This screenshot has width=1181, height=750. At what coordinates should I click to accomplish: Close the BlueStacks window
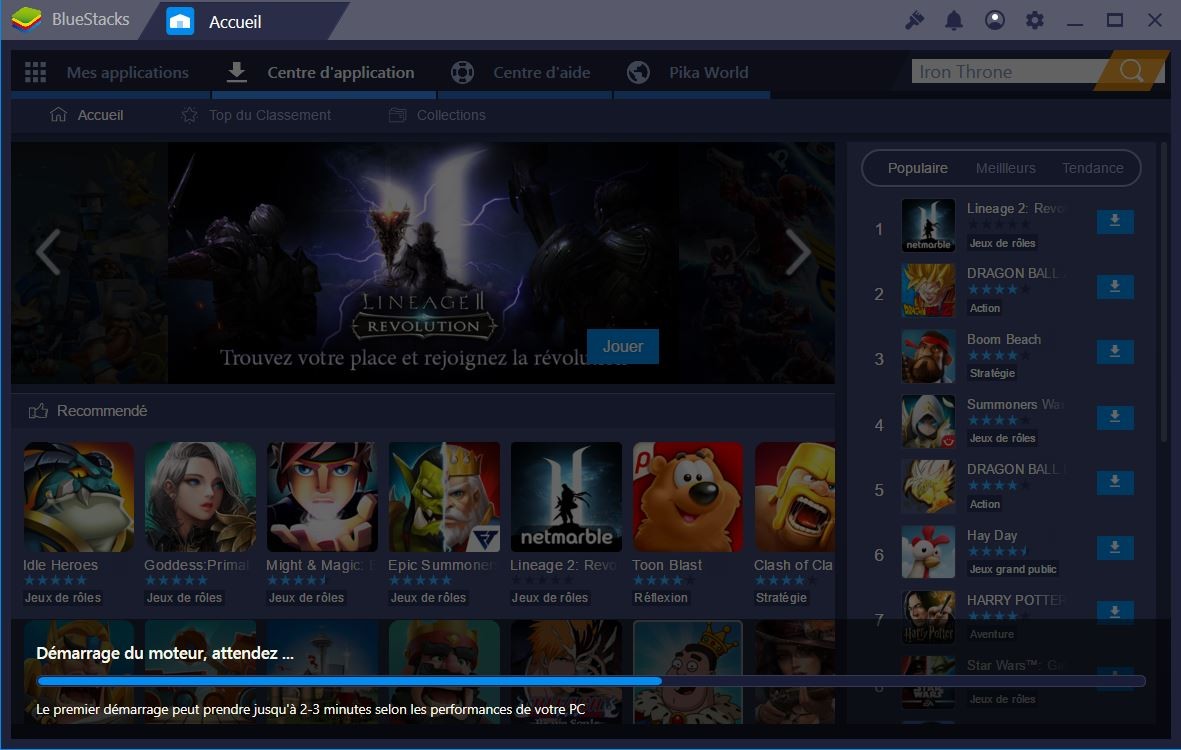[1155, 20]
